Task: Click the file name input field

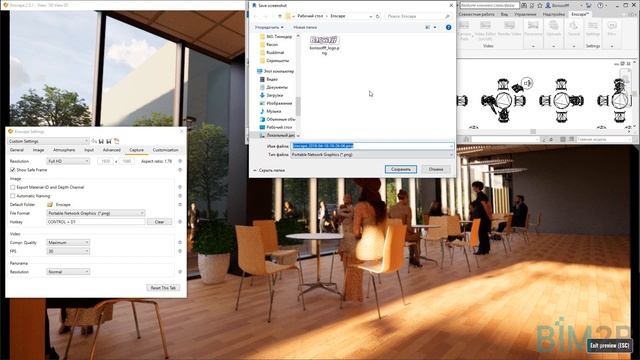Action: 372,146
